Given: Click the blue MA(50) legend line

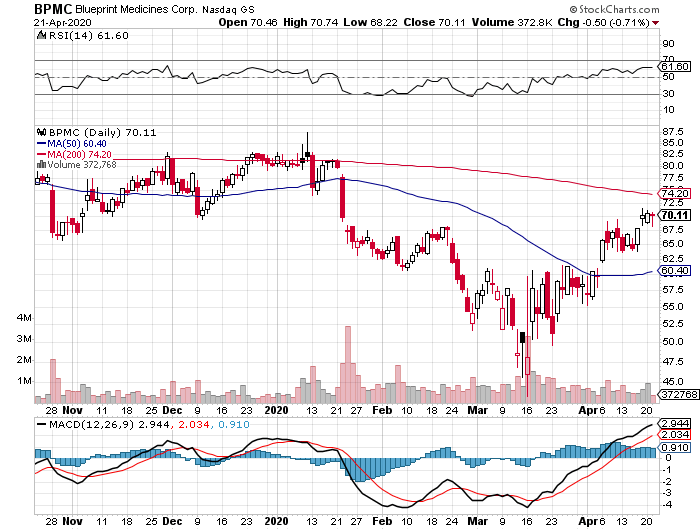Looking at the screenshot, I should tap(39, 143).
